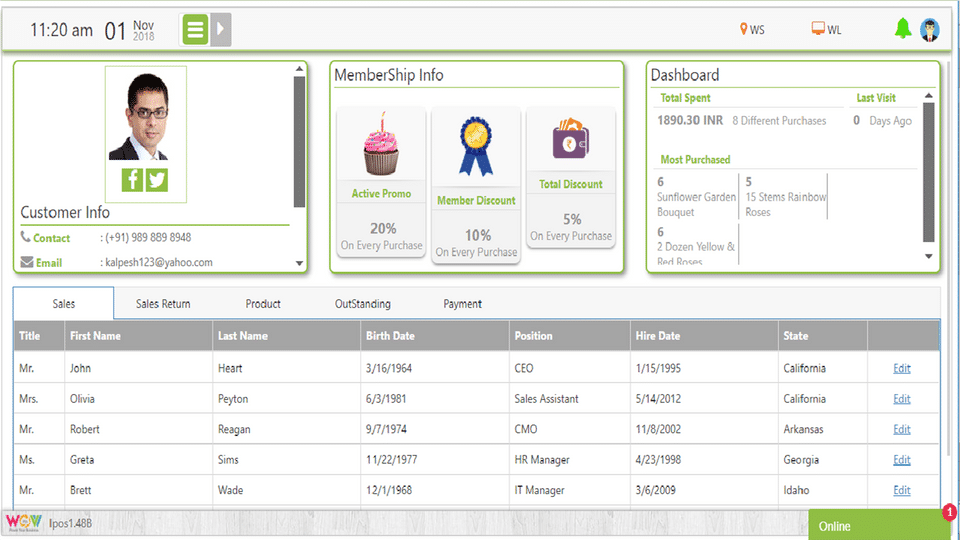Open the green hamburger menu
Image resolution: width=960 pixels, height=540 pixels.
[x=195, y=29]
